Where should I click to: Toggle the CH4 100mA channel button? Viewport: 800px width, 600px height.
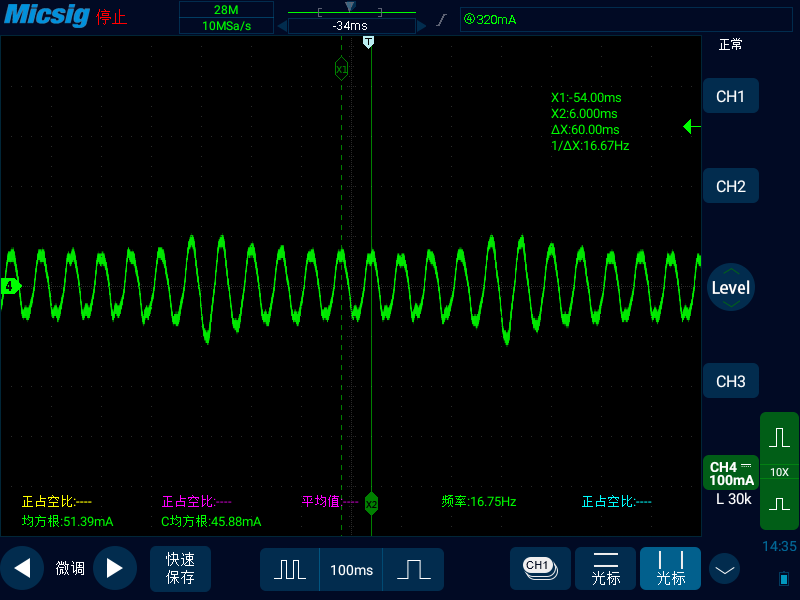731,473
